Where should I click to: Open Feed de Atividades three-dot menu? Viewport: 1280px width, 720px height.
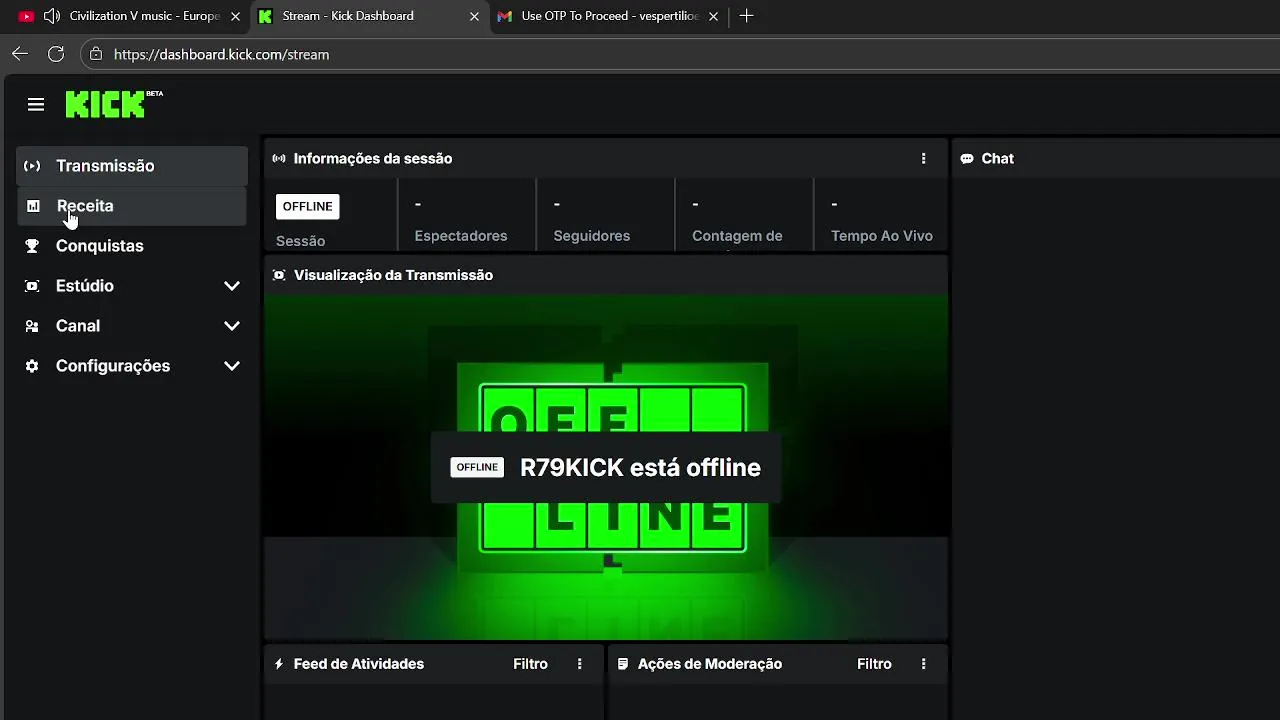pos(579,664)
